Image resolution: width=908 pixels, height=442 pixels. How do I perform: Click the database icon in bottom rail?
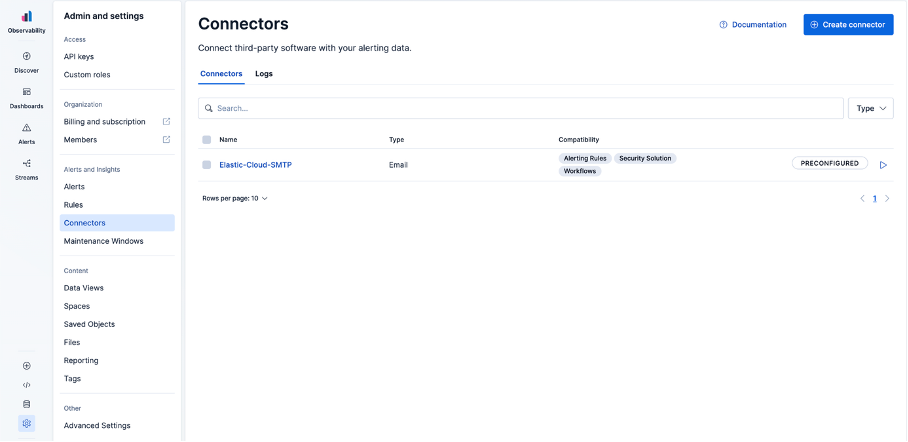[26, 404]
